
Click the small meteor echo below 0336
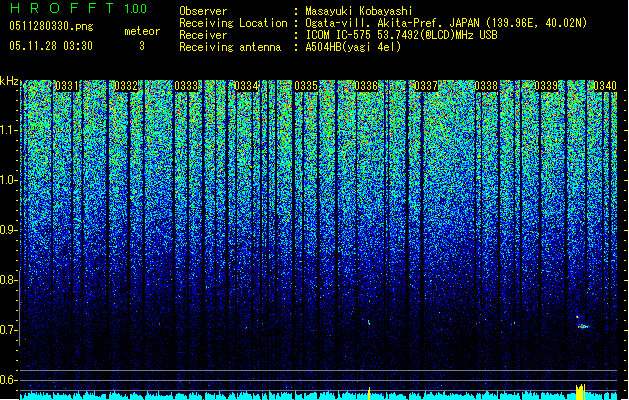coord(369,321)
